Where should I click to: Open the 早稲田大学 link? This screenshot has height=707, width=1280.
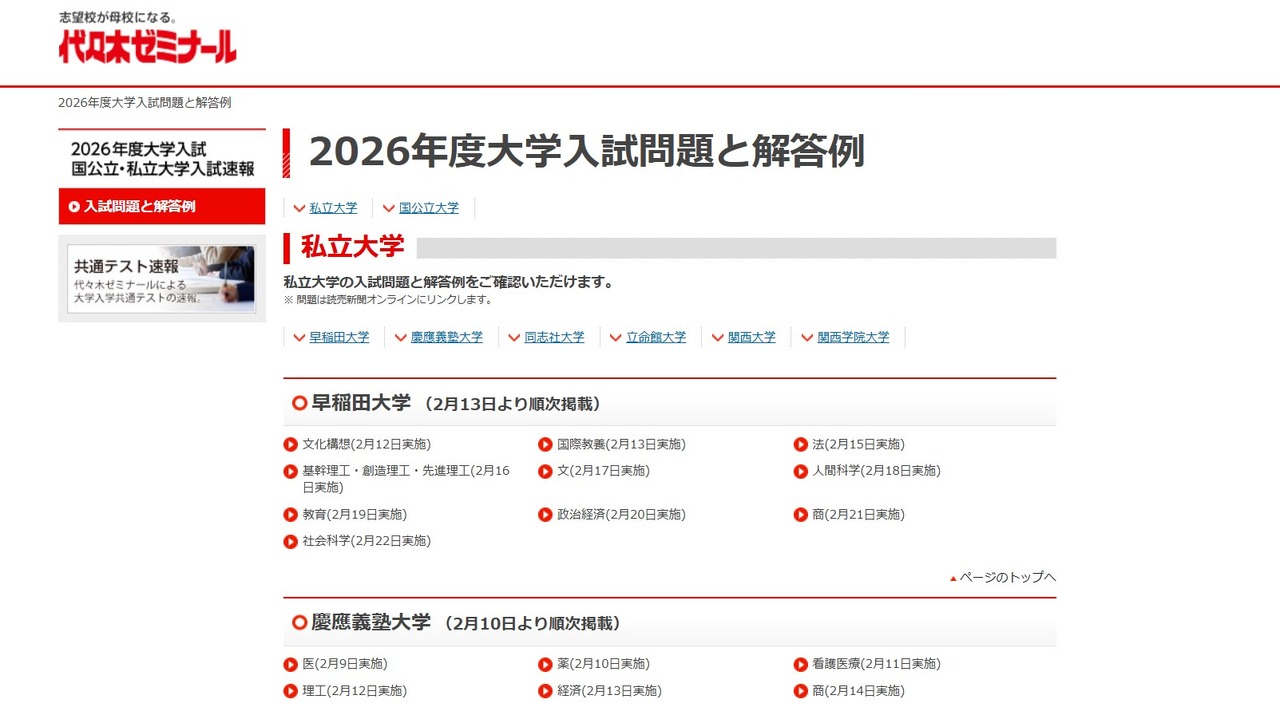(339, 337)
